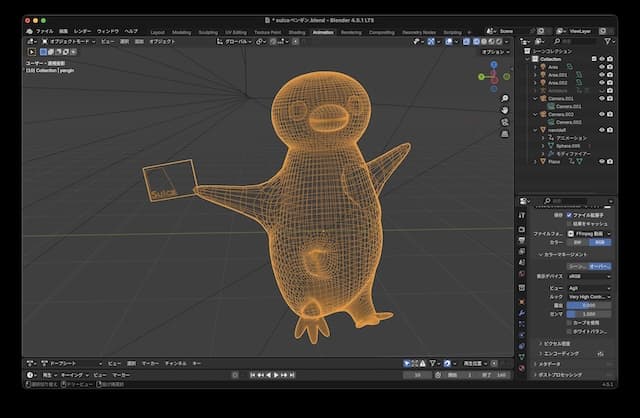The width and height of the screenshot is (640, 418).
Task: Enable the ファイル拡張子 checkbox
Action: (x=570, y=214)
